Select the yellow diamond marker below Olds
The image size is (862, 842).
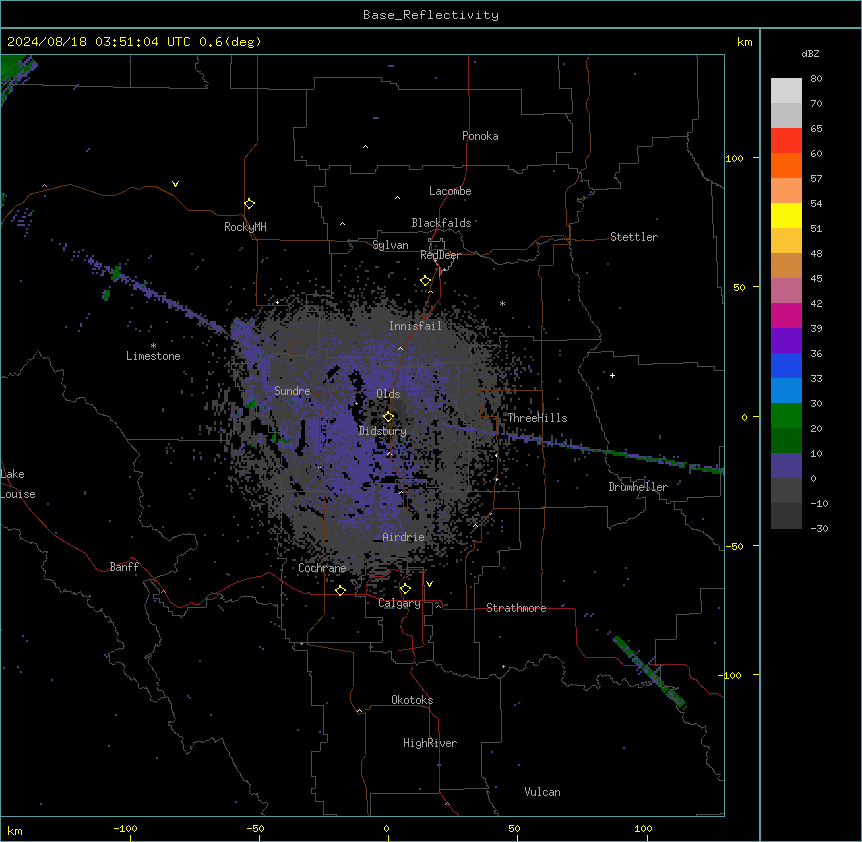(388, 417)
